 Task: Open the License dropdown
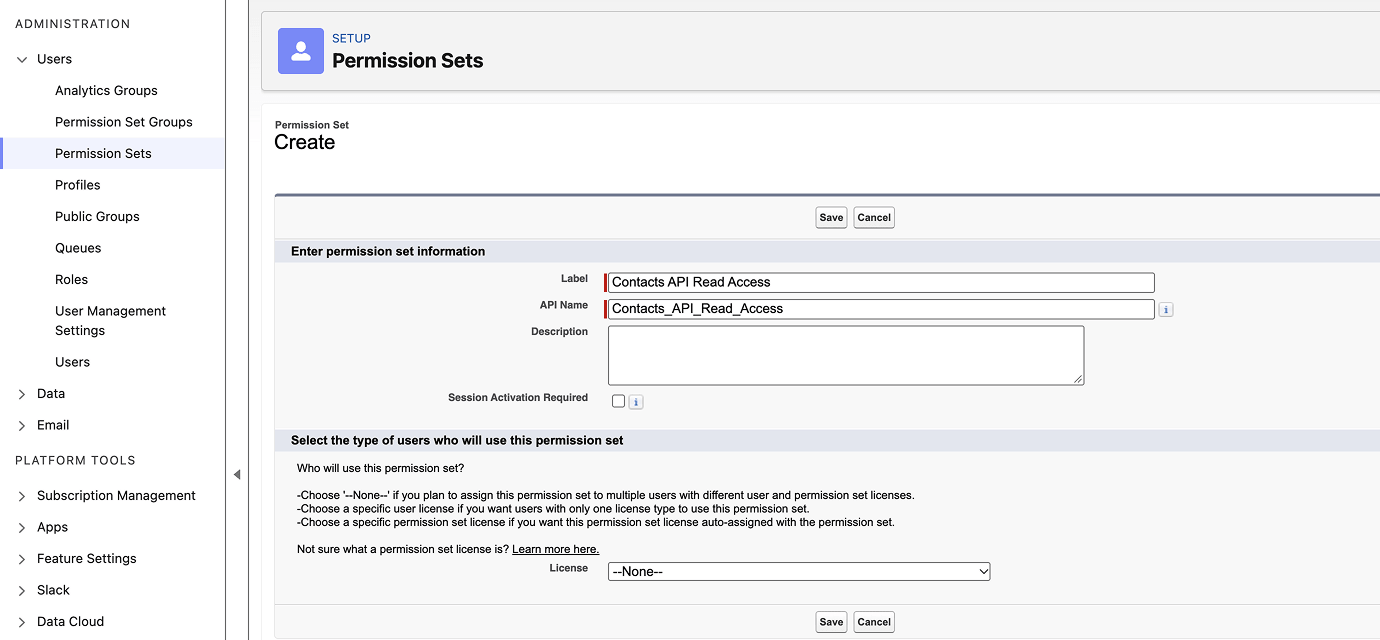click(799, 571)
